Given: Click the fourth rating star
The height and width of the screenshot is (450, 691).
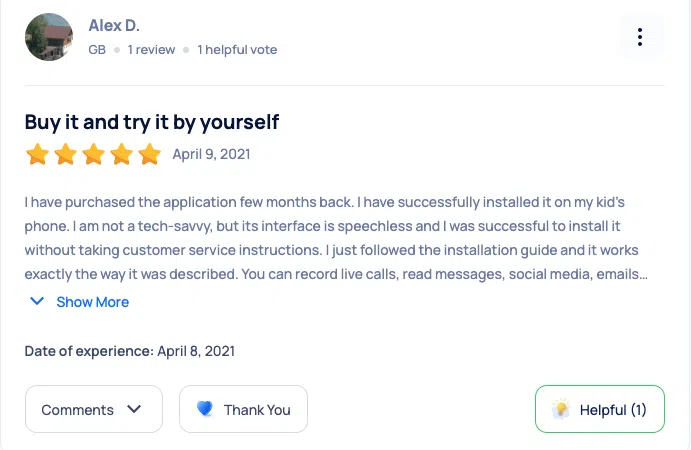Looking at the screenshot, I should 121,154.
